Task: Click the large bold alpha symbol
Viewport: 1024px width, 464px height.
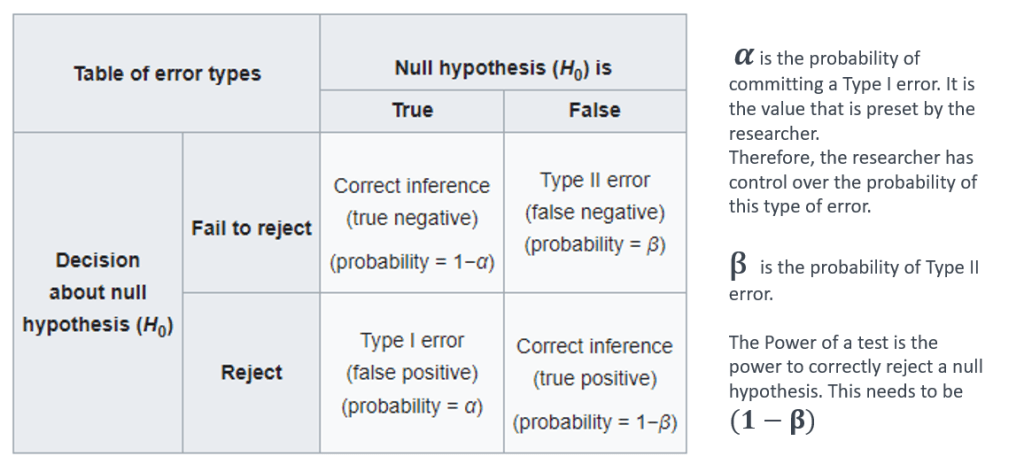Action: point(743,57)
